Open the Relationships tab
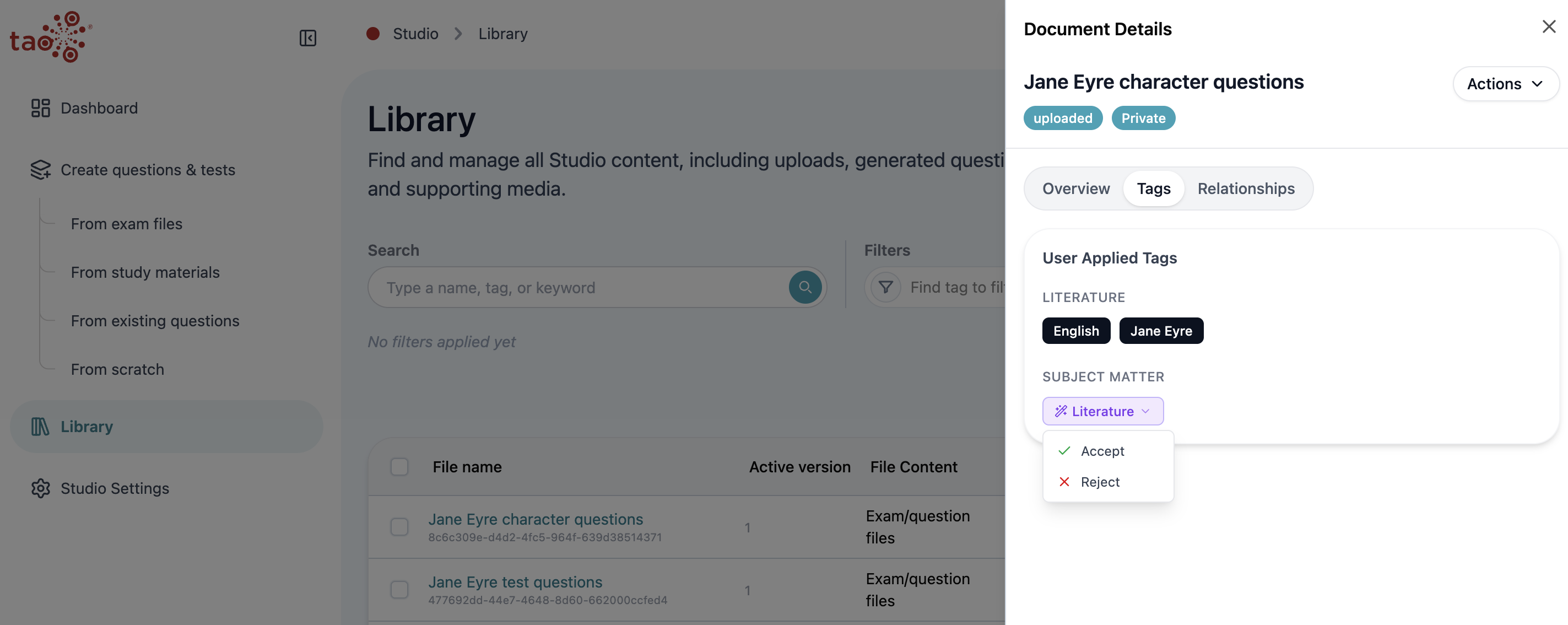 click(1245, 189)
